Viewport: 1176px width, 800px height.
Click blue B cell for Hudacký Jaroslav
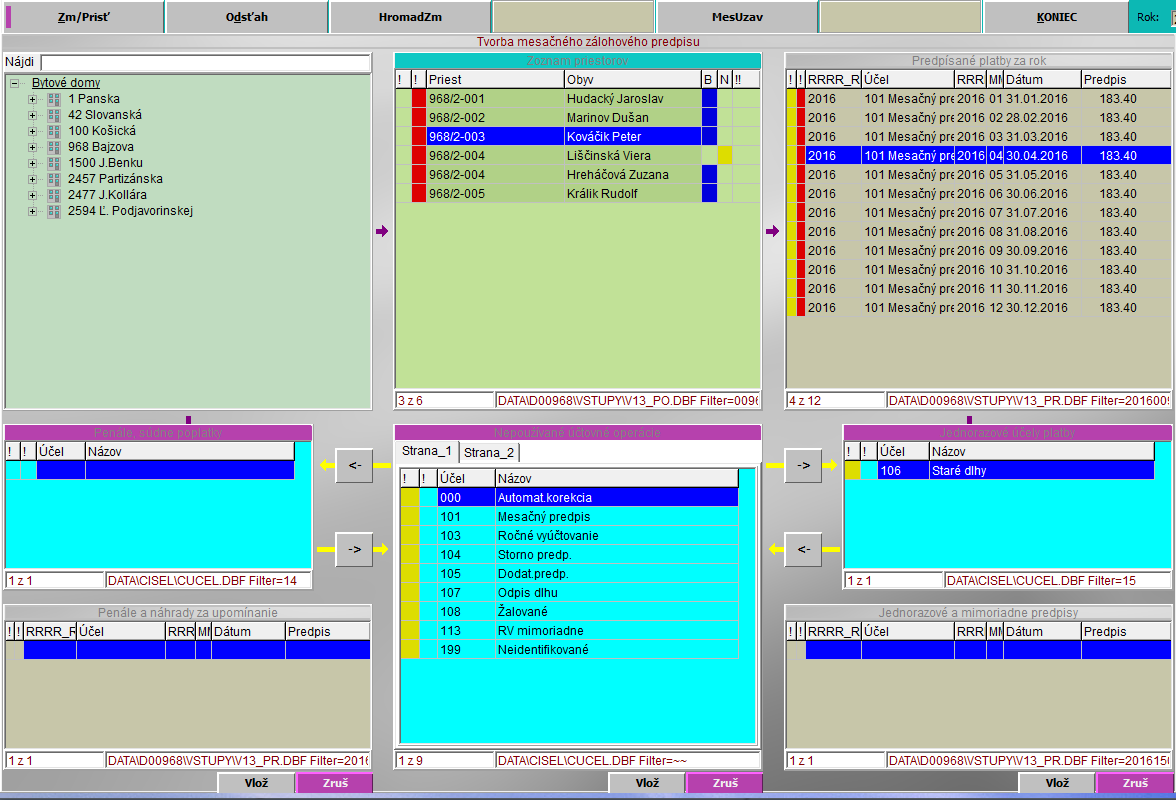coord(709,98)
